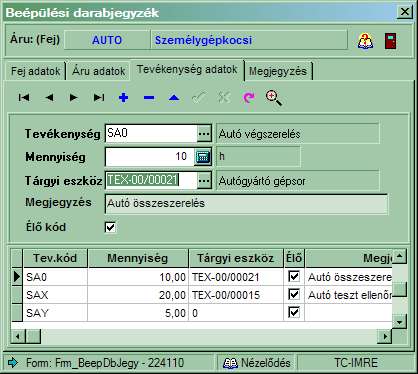The height and width of the screenshot is (374, 418).
Task: Toggle Élő checkbox in SAX row
Action: coord(294,294)
